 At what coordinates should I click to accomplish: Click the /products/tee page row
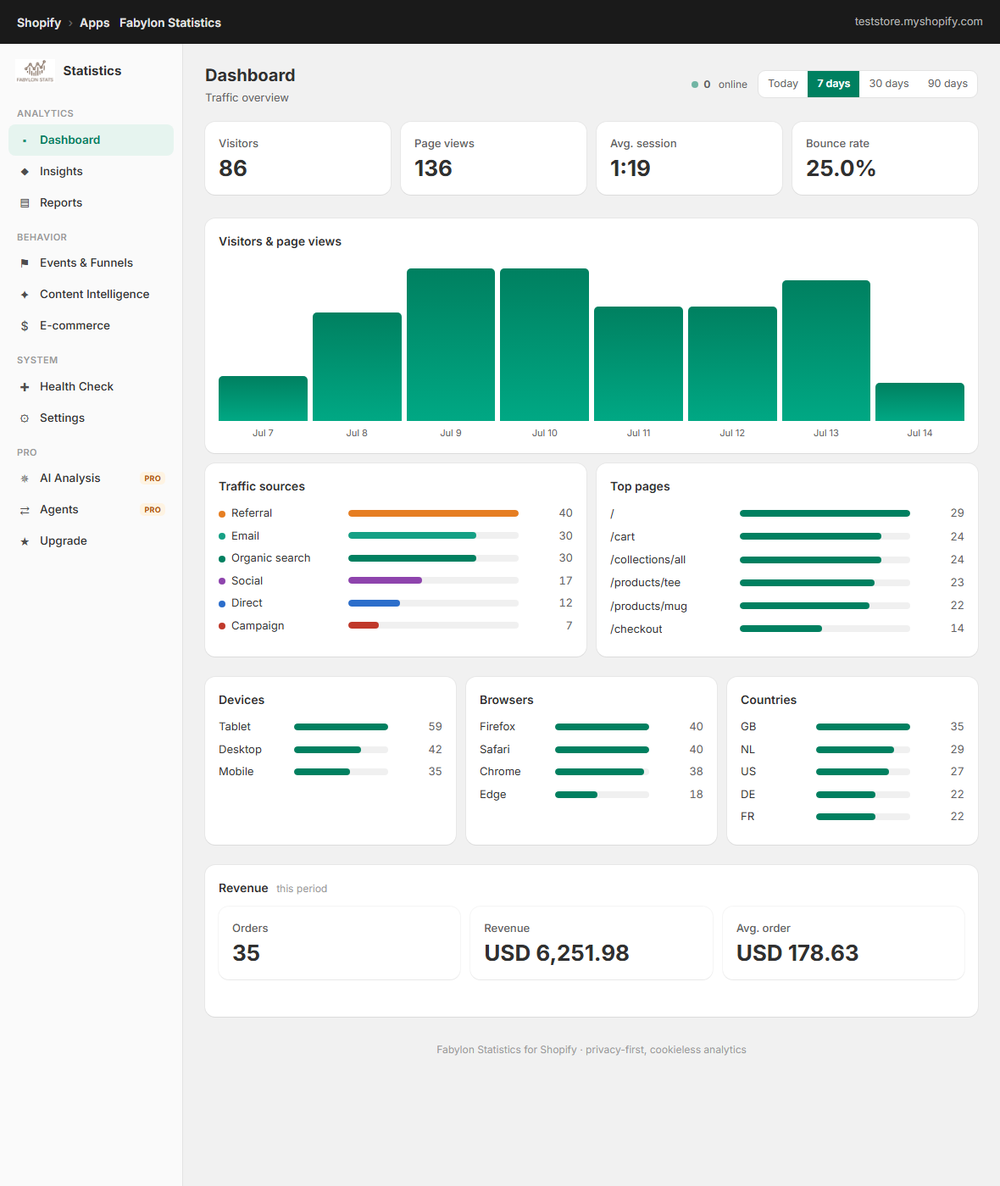click(787, 583)
